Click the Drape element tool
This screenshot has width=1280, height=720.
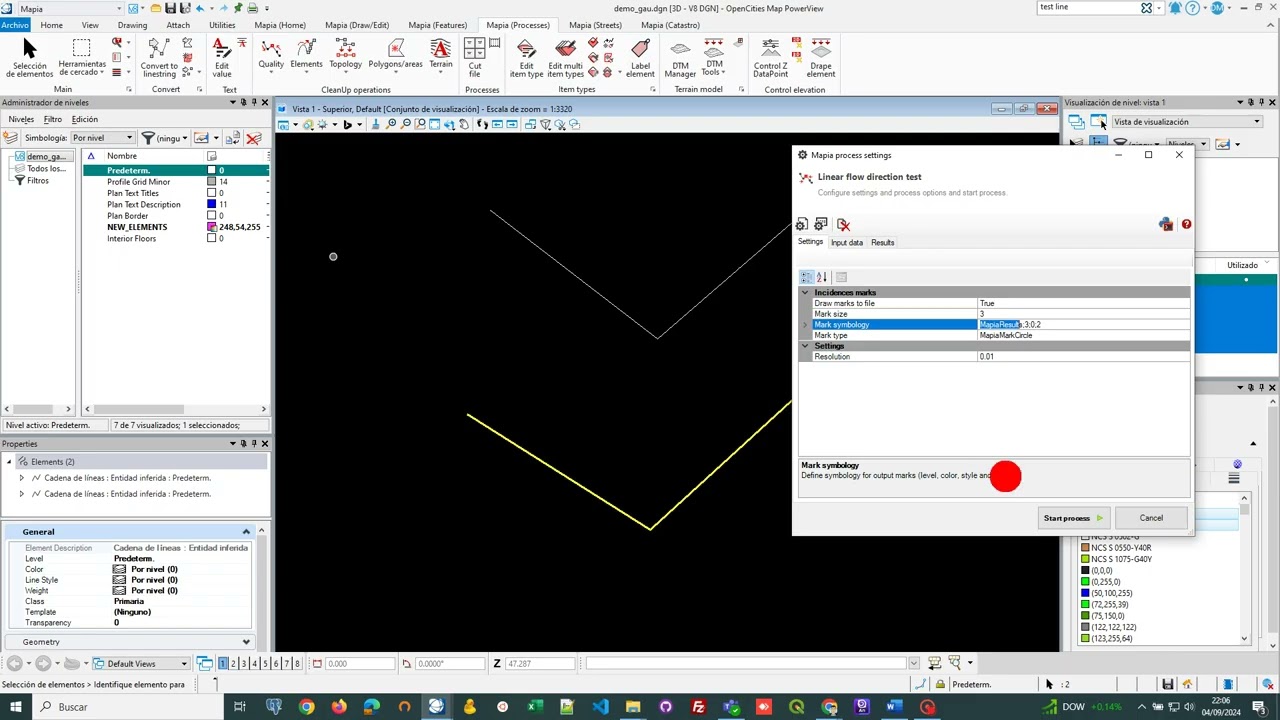tap(821, 57)
